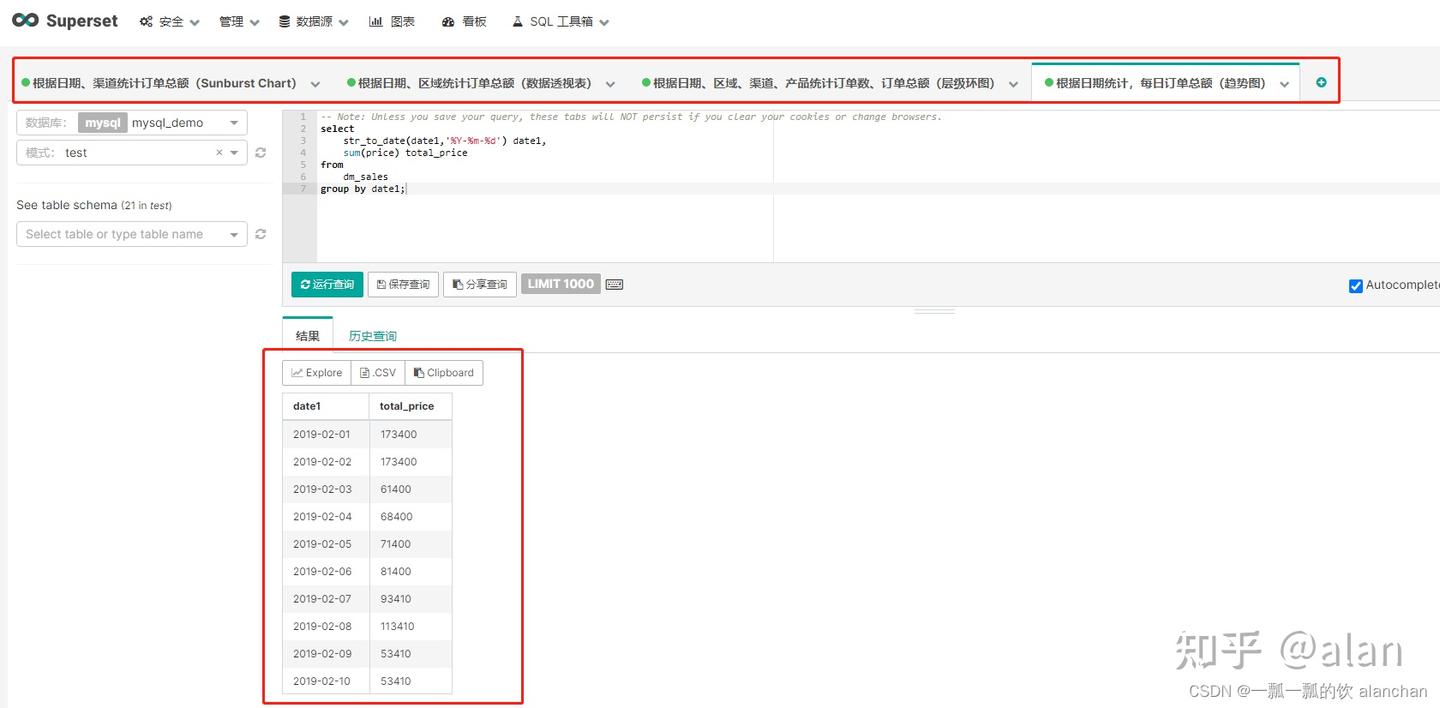
Task: Switch to the 历史查询 tab
Action: [371, 336]
